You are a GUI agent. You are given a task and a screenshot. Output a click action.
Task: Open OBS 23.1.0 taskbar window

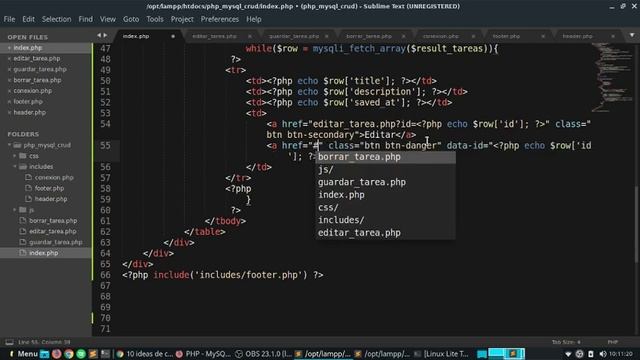point(264,354)
